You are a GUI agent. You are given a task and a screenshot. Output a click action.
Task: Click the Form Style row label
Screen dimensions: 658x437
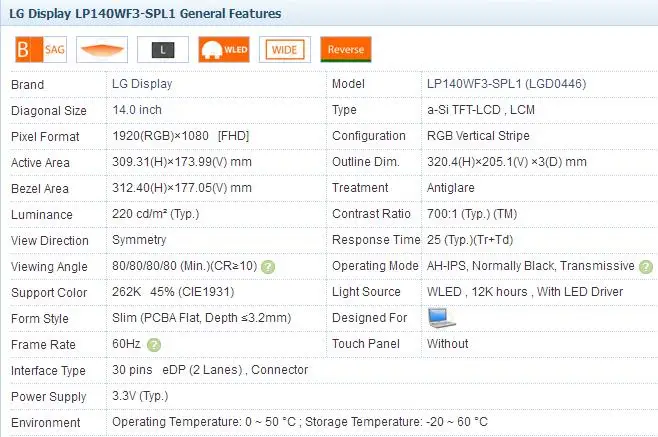40,319
